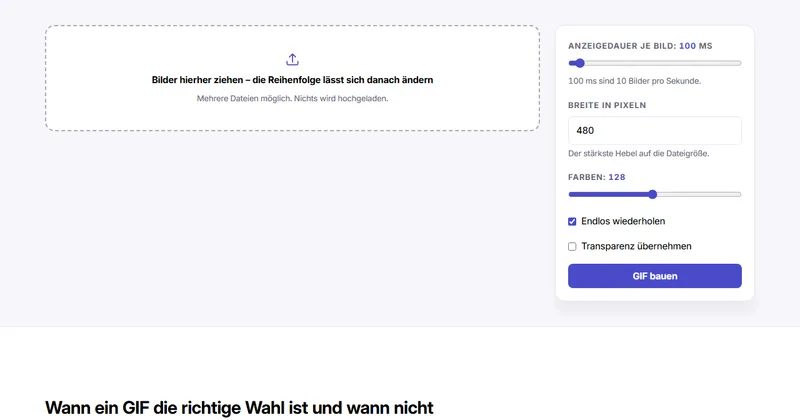Click the "Breite in Pixeln" label
This screenshot has height=420, width=800.
[x=607, y=105]
